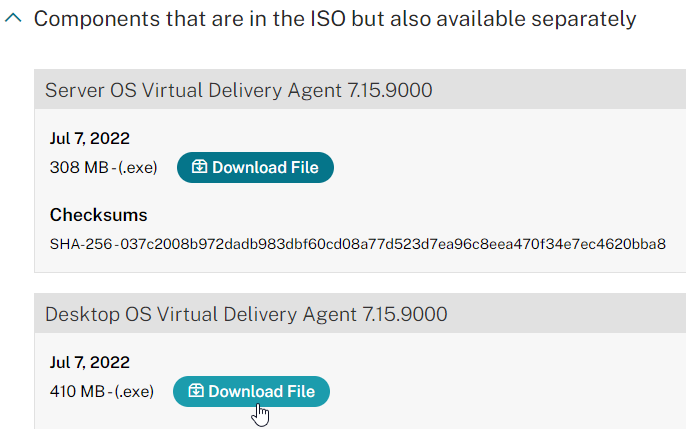Click the 308 MB (.exe) size text
Screen dimensions: 686x429
(104, 167)
